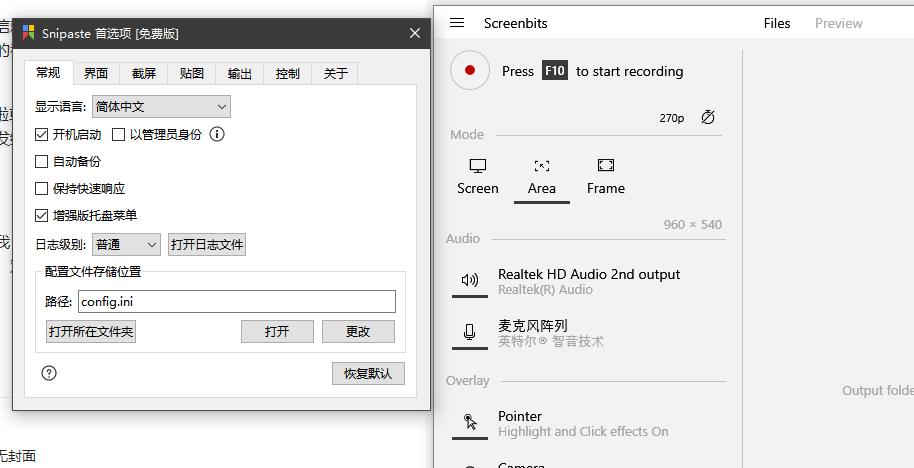Click the 更改 button

point(358,332)
